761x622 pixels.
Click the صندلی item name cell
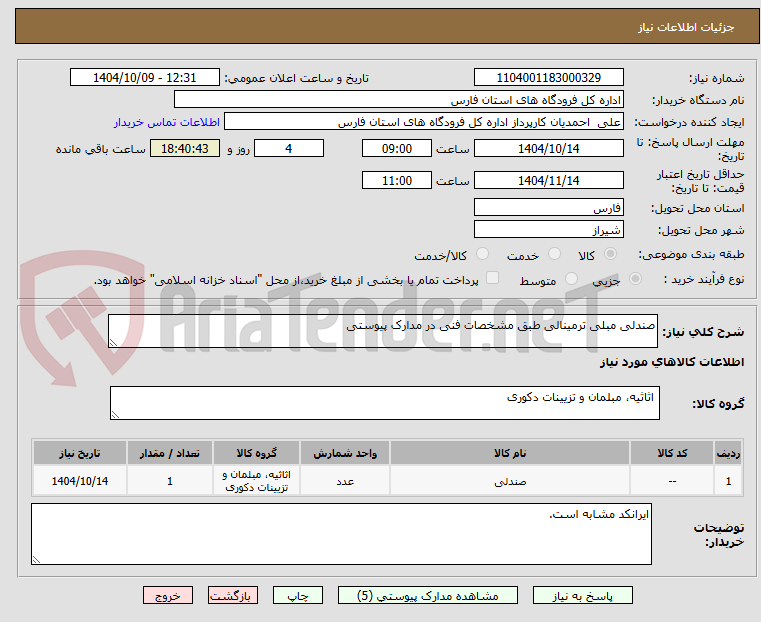click(510, 481)
